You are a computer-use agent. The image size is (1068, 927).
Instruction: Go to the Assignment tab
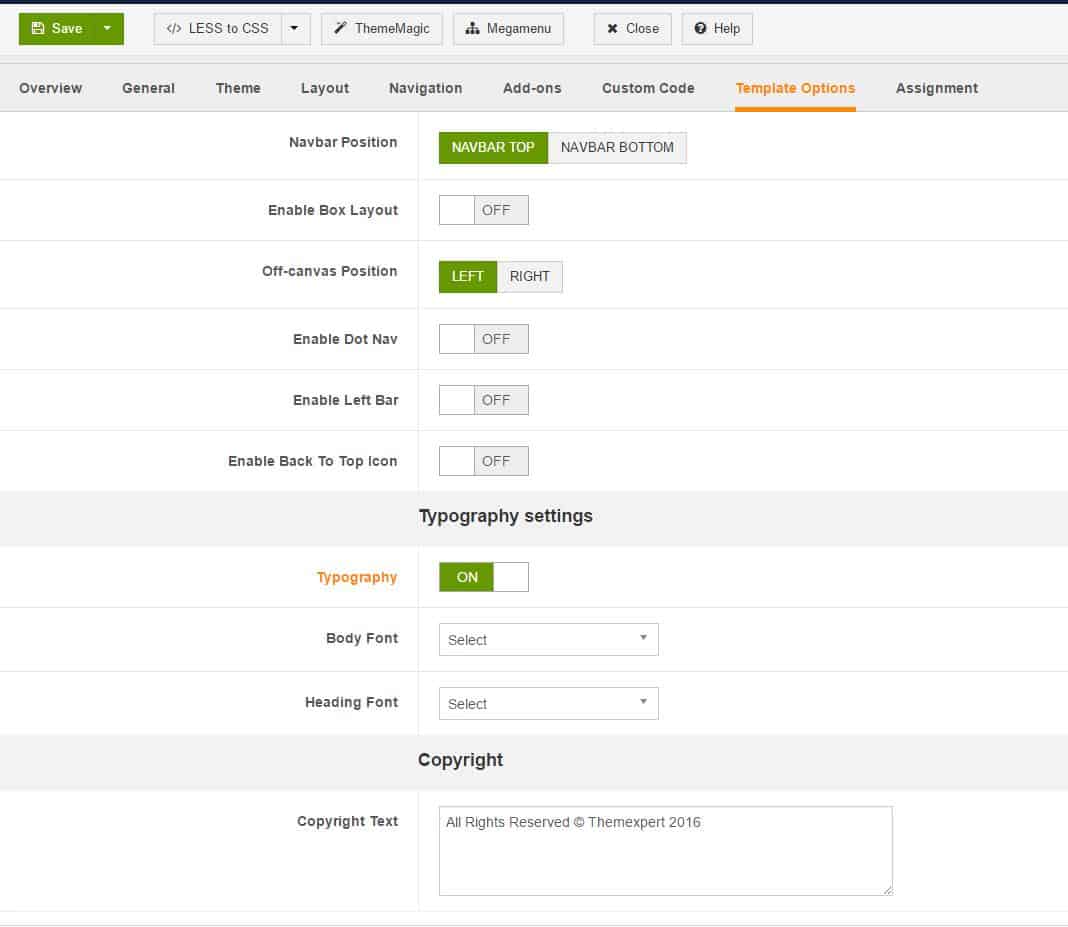point(937,89)
